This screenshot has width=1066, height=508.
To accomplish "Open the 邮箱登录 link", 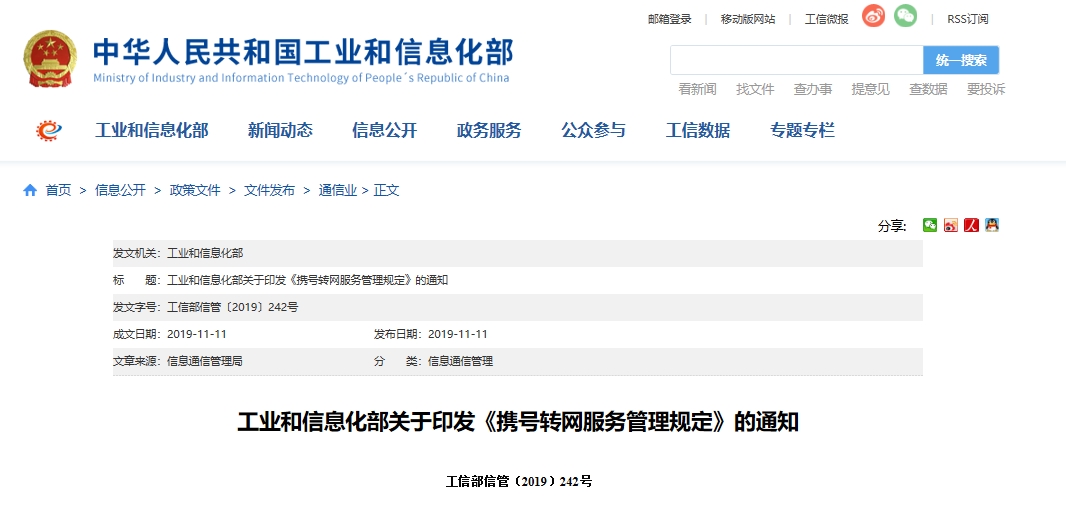I will click(670, 19).
